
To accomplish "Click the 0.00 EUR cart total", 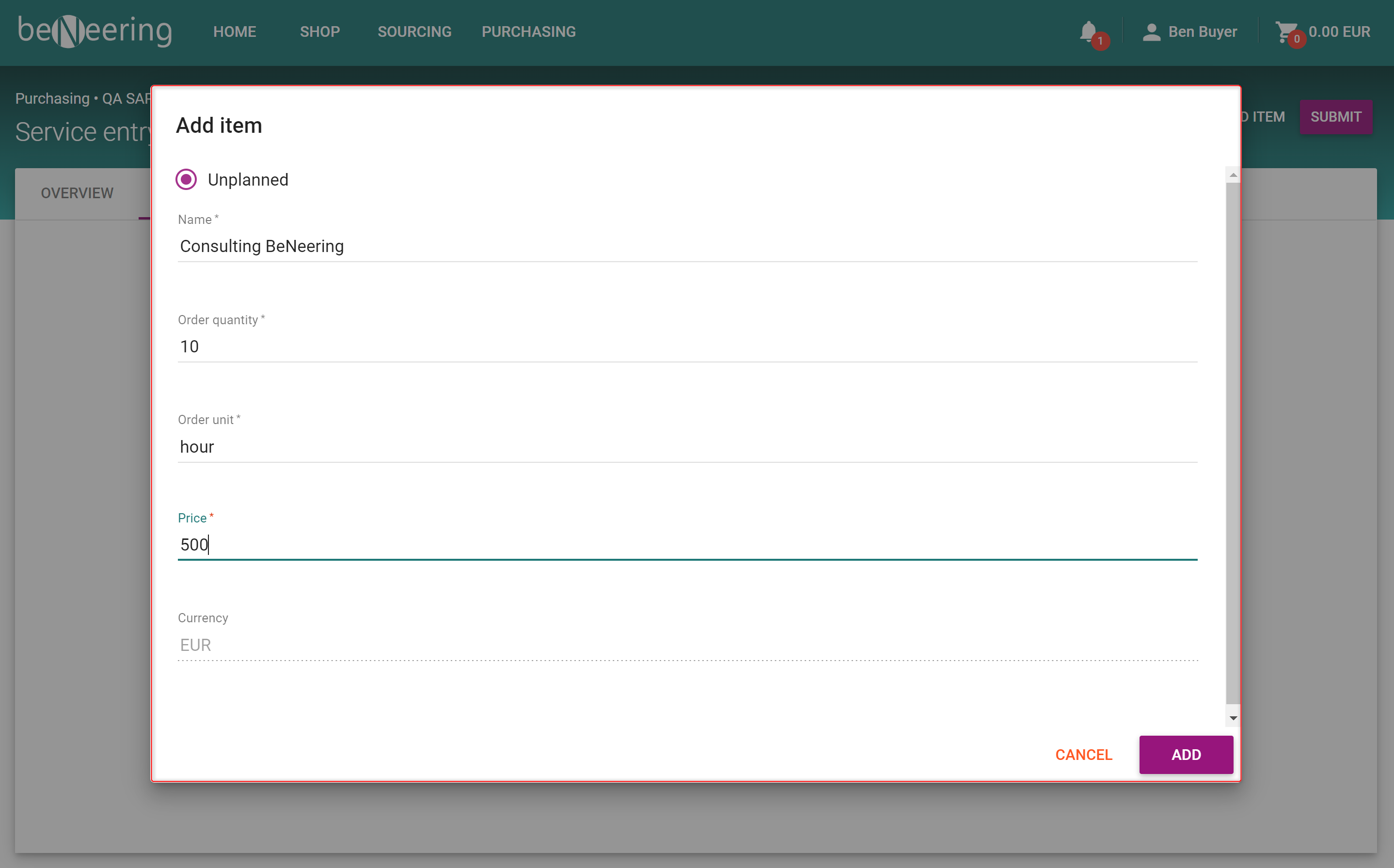I will (x=1339, y=32).
